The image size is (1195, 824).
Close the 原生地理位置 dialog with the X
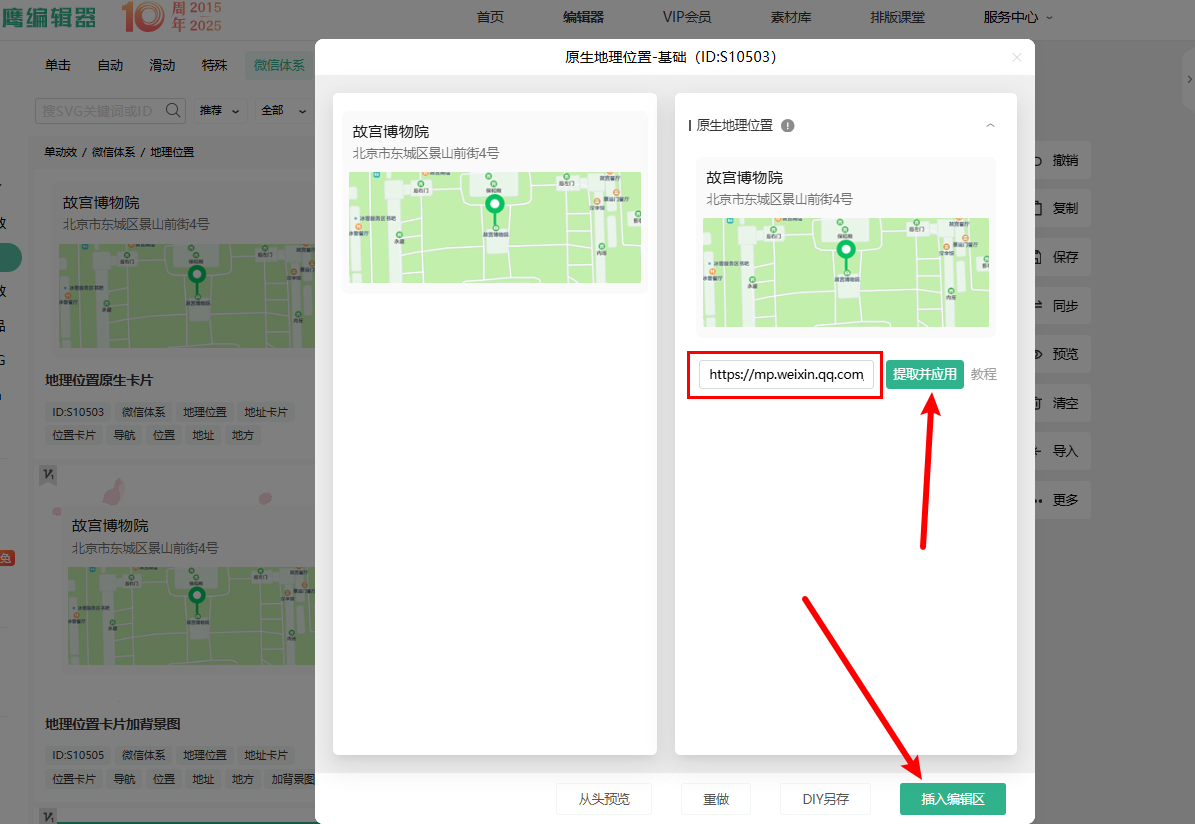[x=1017, y=58]
